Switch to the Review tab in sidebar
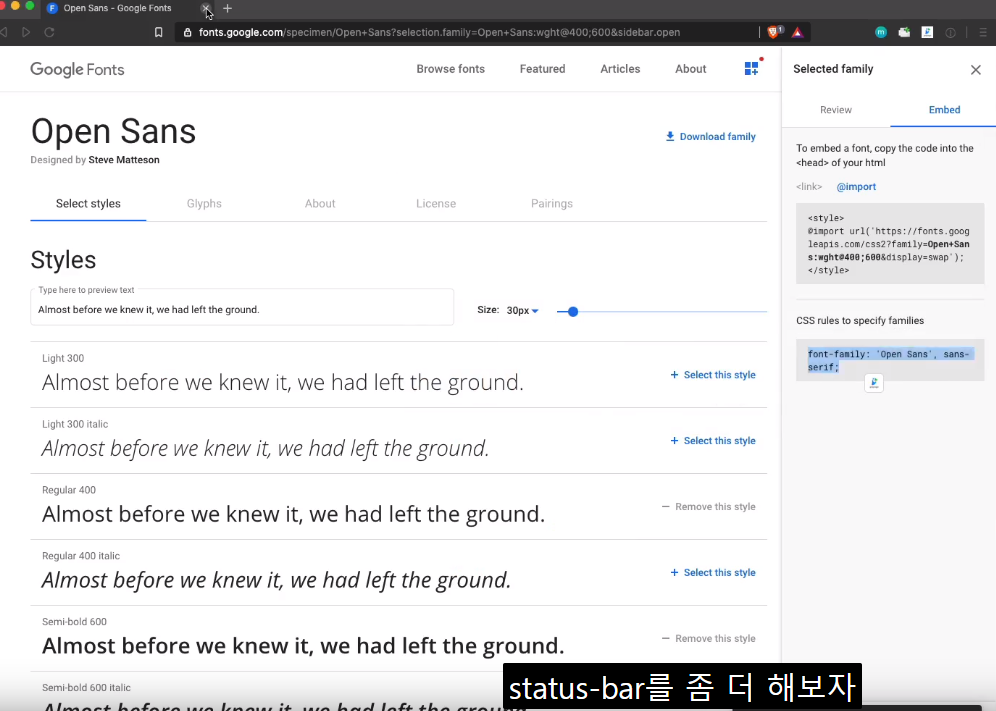The width and height of the screenshot is (996, 711). (x=835, y=110)
